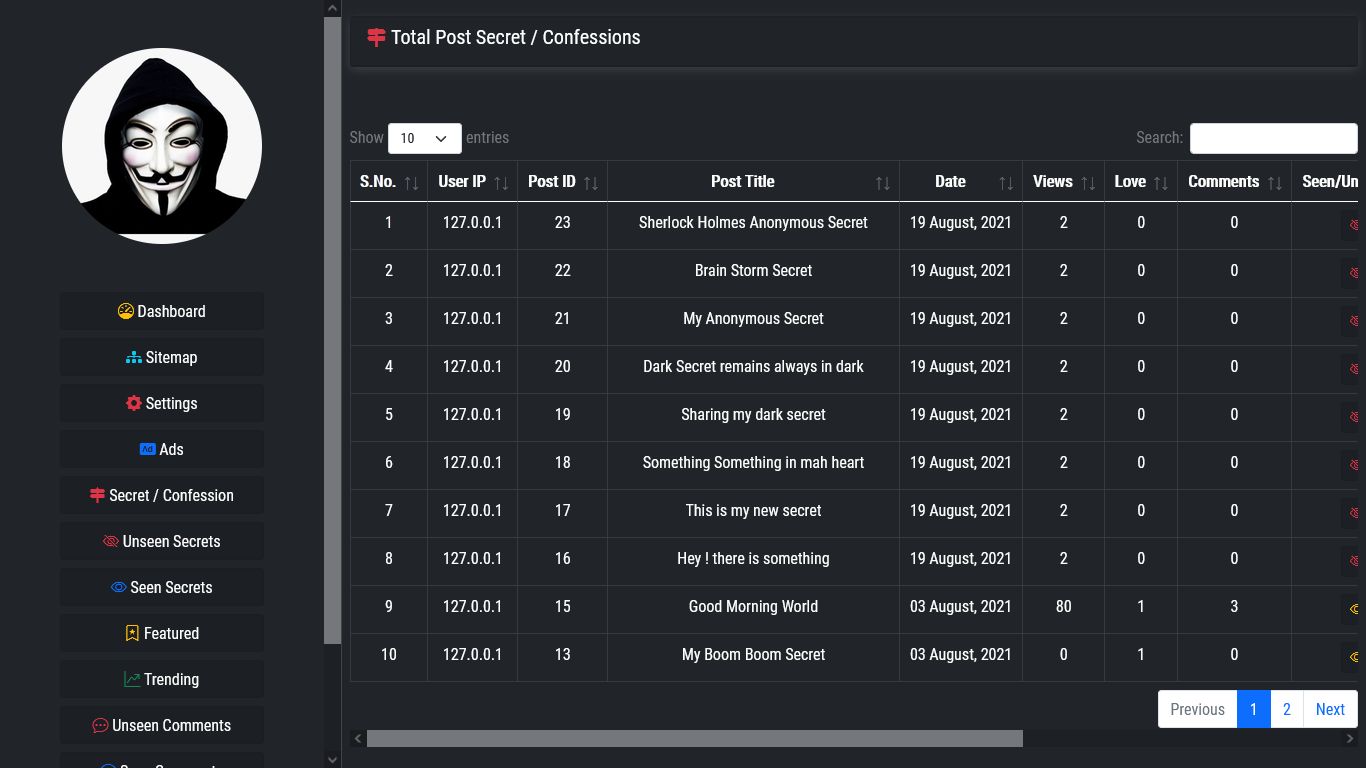Screen dimensions: 1366x768
Task: Click the Secret / Confession signpost icon
Action: point(96,495)
